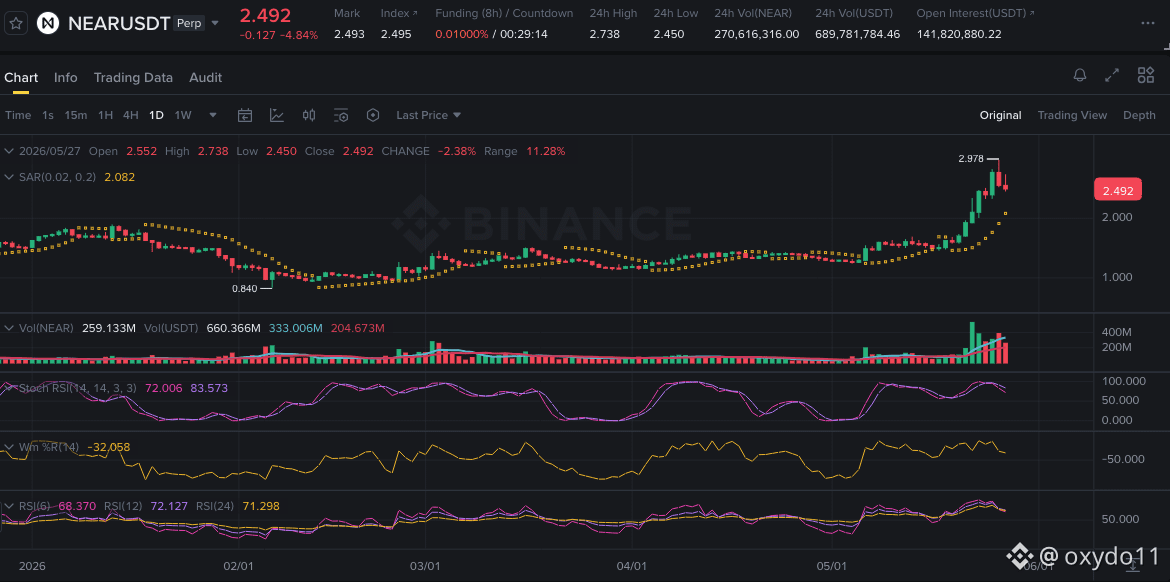Click the 04/01 date on time axis
This screenshot has height=582, width=1170.
pyautogui.click(x=631, y=566)
